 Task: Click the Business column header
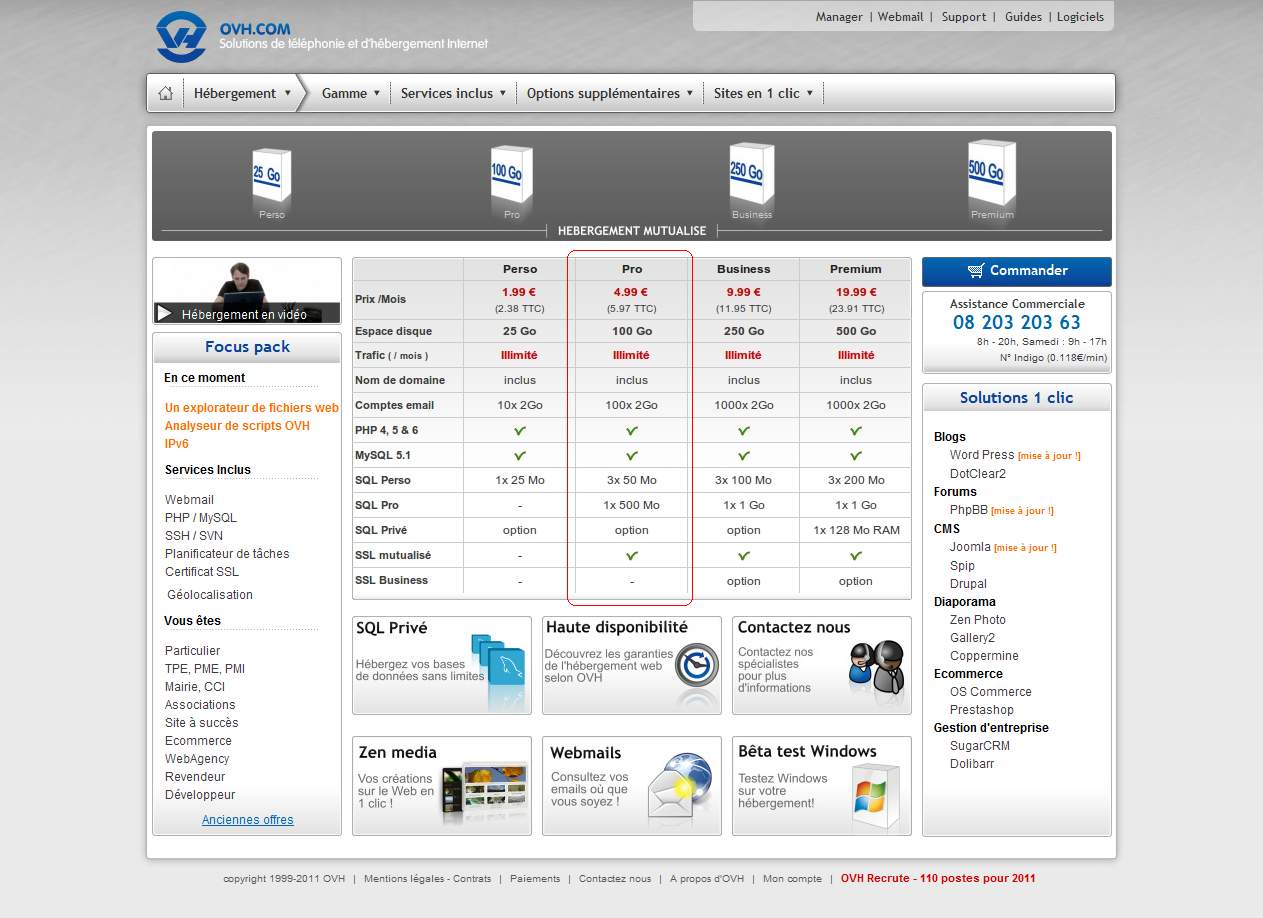tap(744, 269)
